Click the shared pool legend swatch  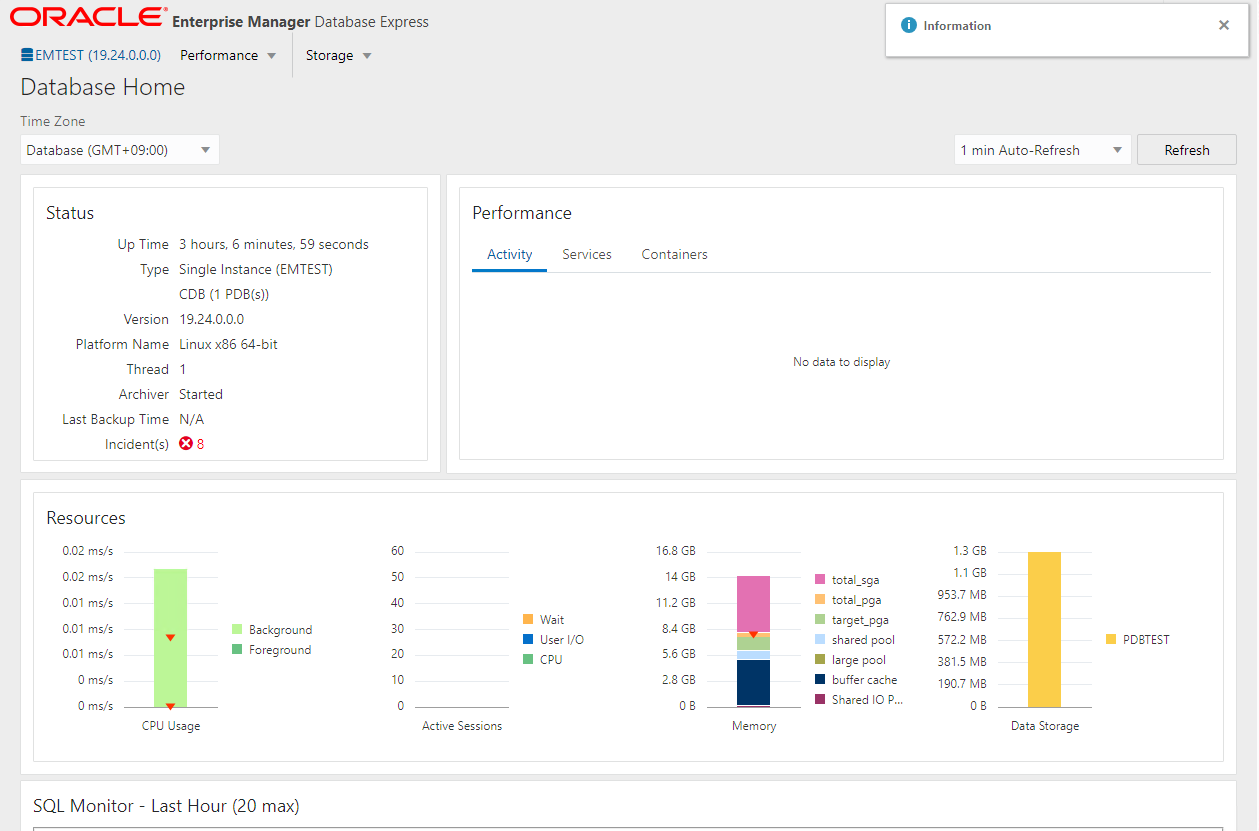click(820, 640)
